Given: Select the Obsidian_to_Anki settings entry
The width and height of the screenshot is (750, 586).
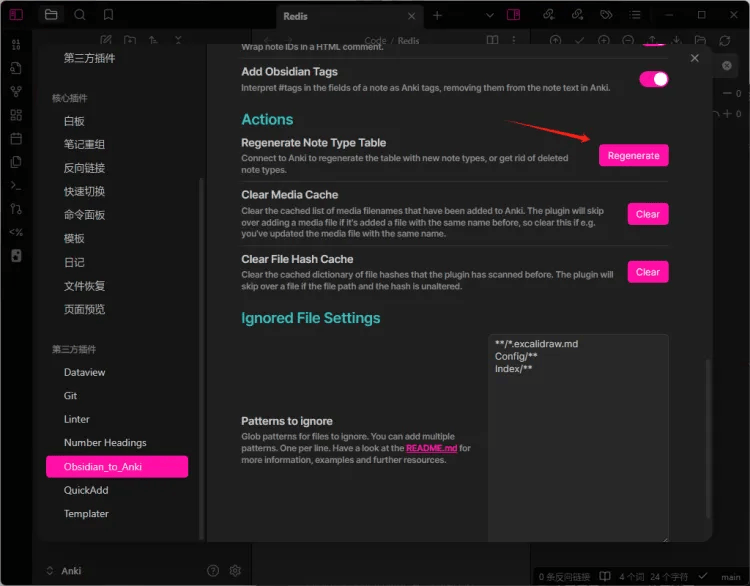Looking at the screenshot, I should [x=117, y=466].
